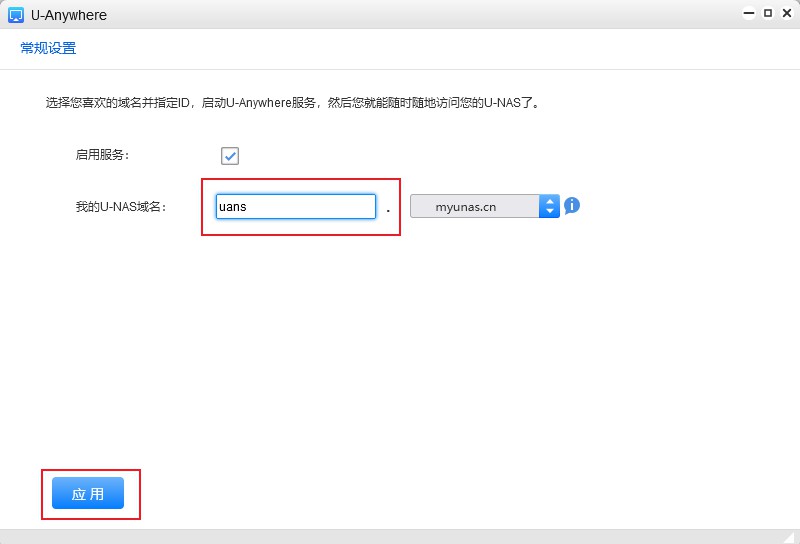
Task: Maximize the U-Anywhere window
Action: pos(768,14)
